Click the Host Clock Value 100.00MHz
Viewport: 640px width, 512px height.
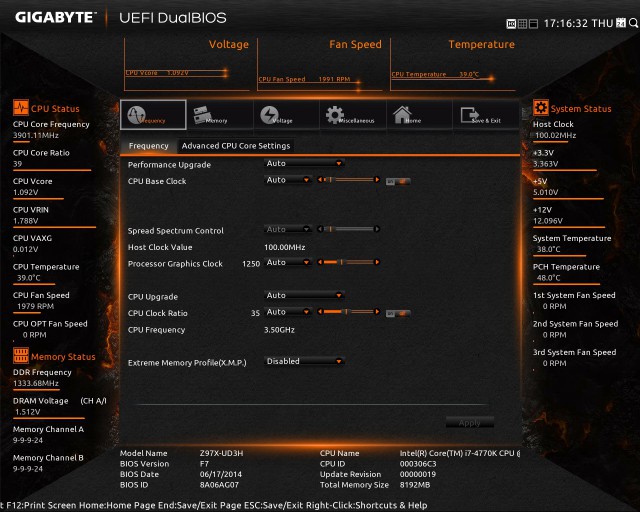[284, 247]
